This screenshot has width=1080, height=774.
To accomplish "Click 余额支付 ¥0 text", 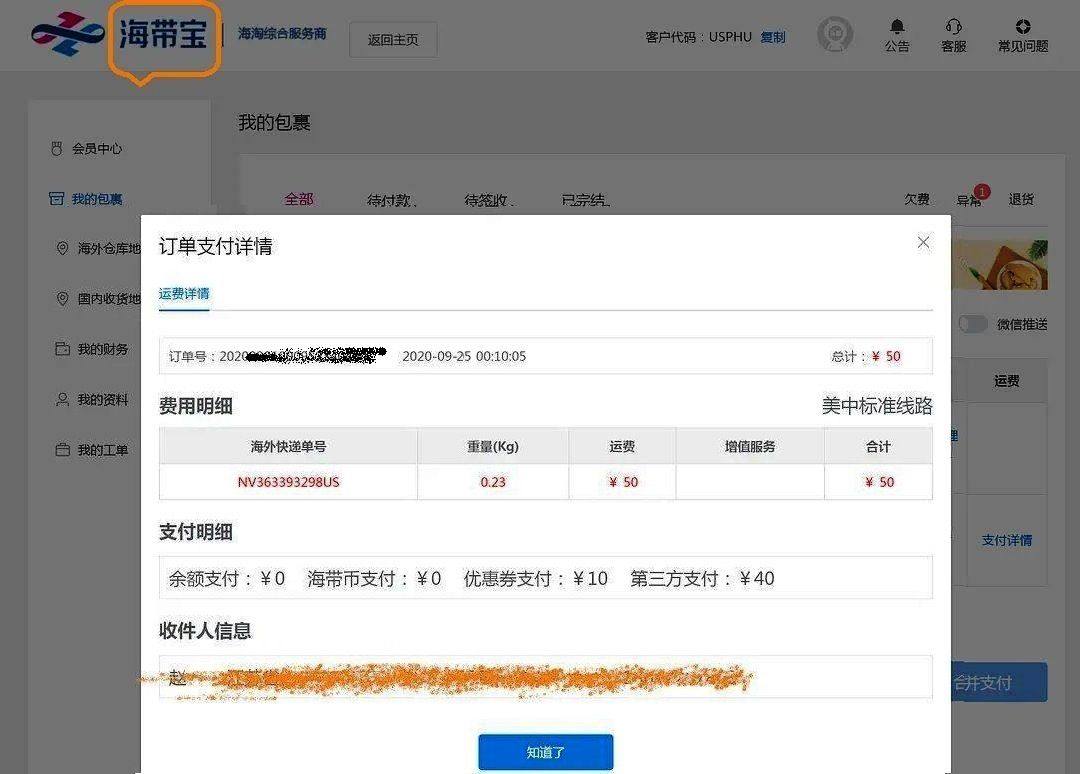I will pos(227,578).
